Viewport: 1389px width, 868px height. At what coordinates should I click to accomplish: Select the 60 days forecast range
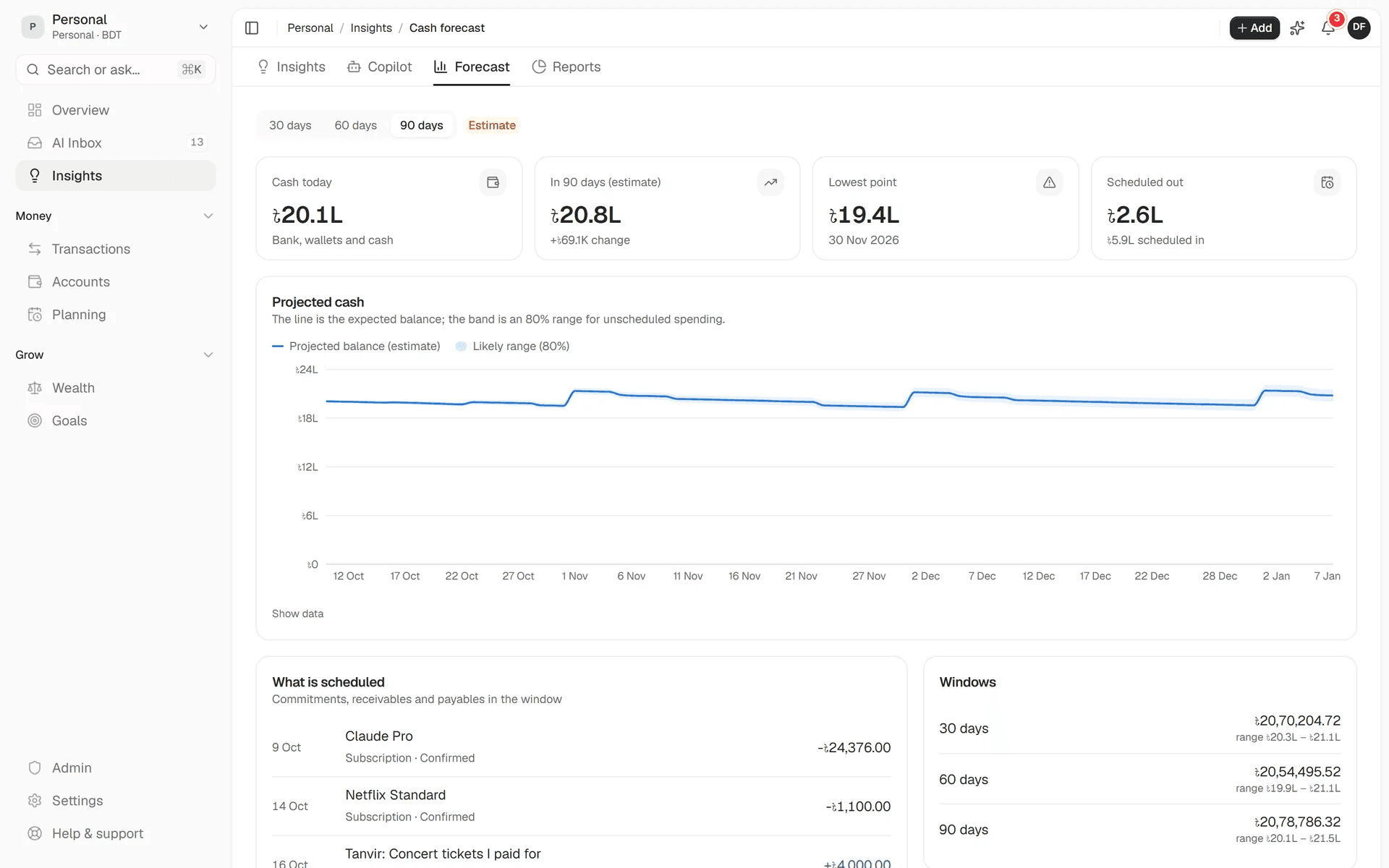pyautogui.click(x=355, y=125)
